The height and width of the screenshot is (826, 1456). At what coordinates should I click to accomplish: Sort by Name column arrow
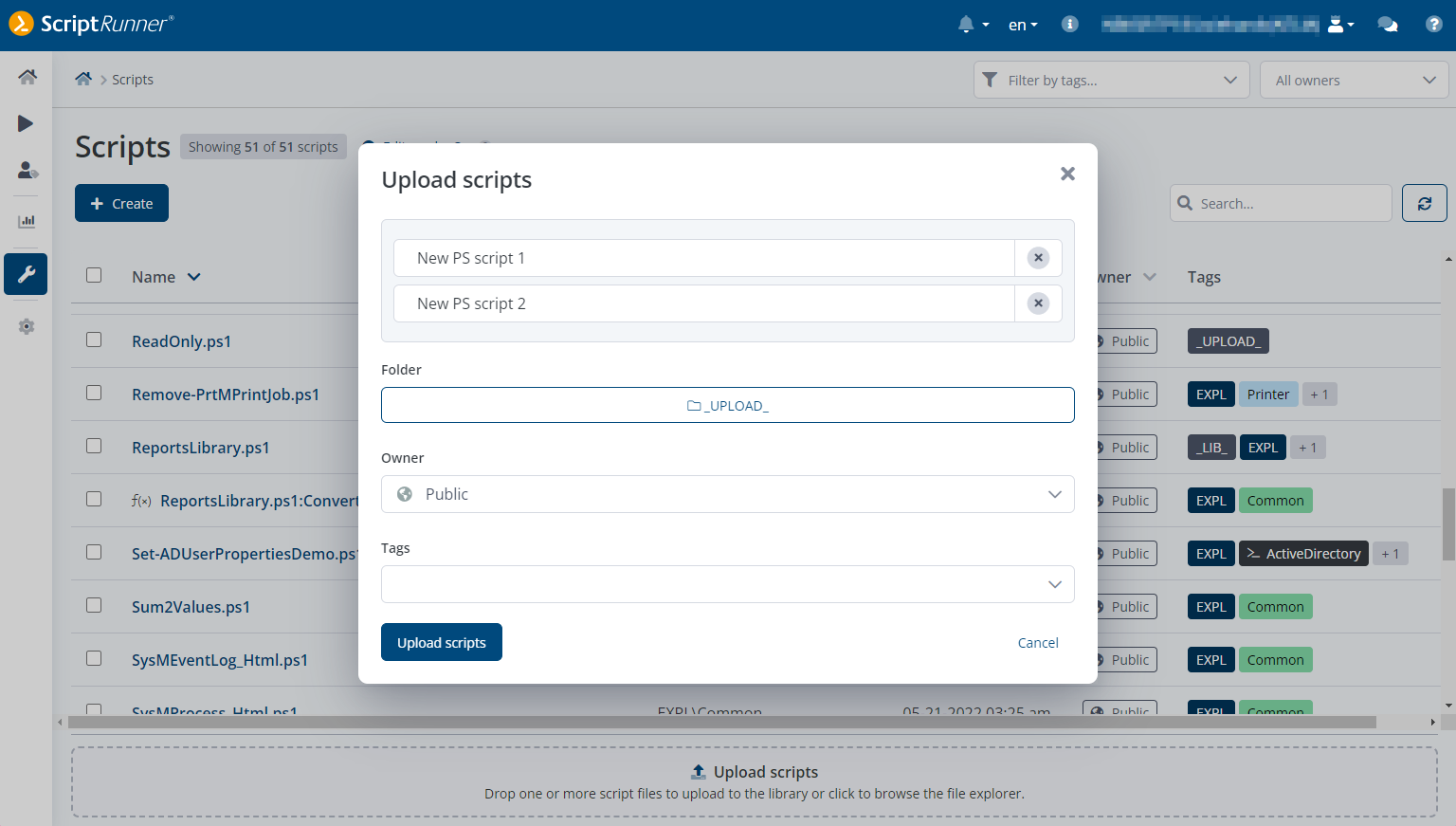194,277
